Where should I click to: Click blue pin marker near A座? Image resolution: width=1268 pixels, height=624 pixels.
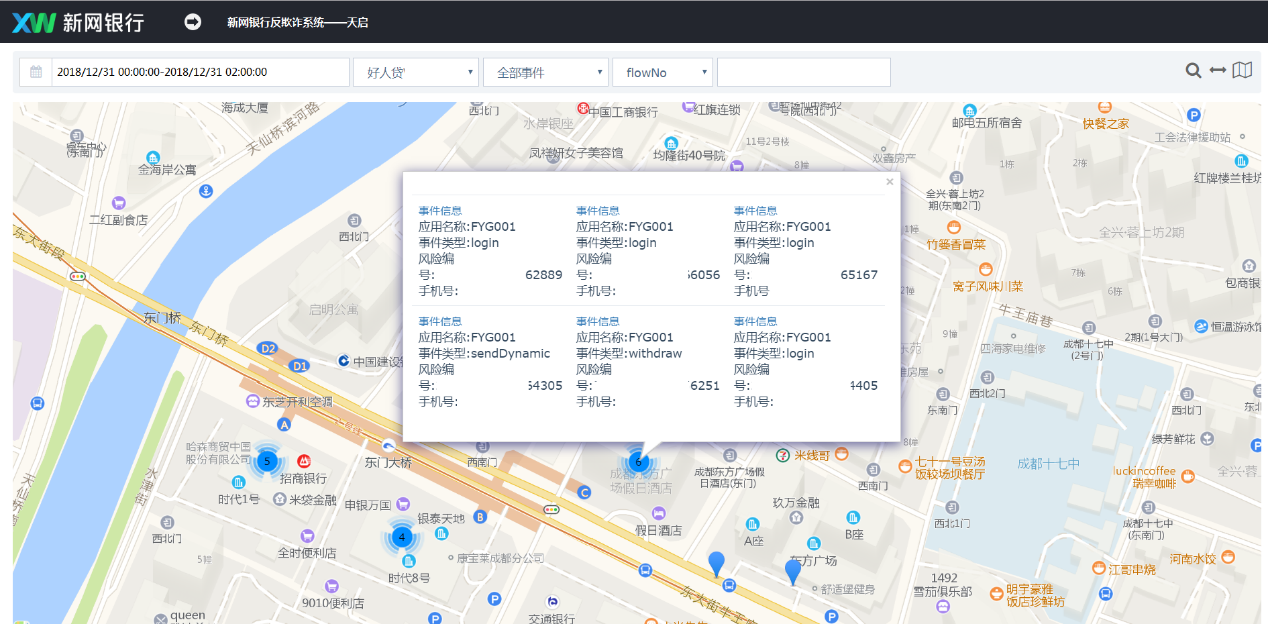(x=716, y=564)
